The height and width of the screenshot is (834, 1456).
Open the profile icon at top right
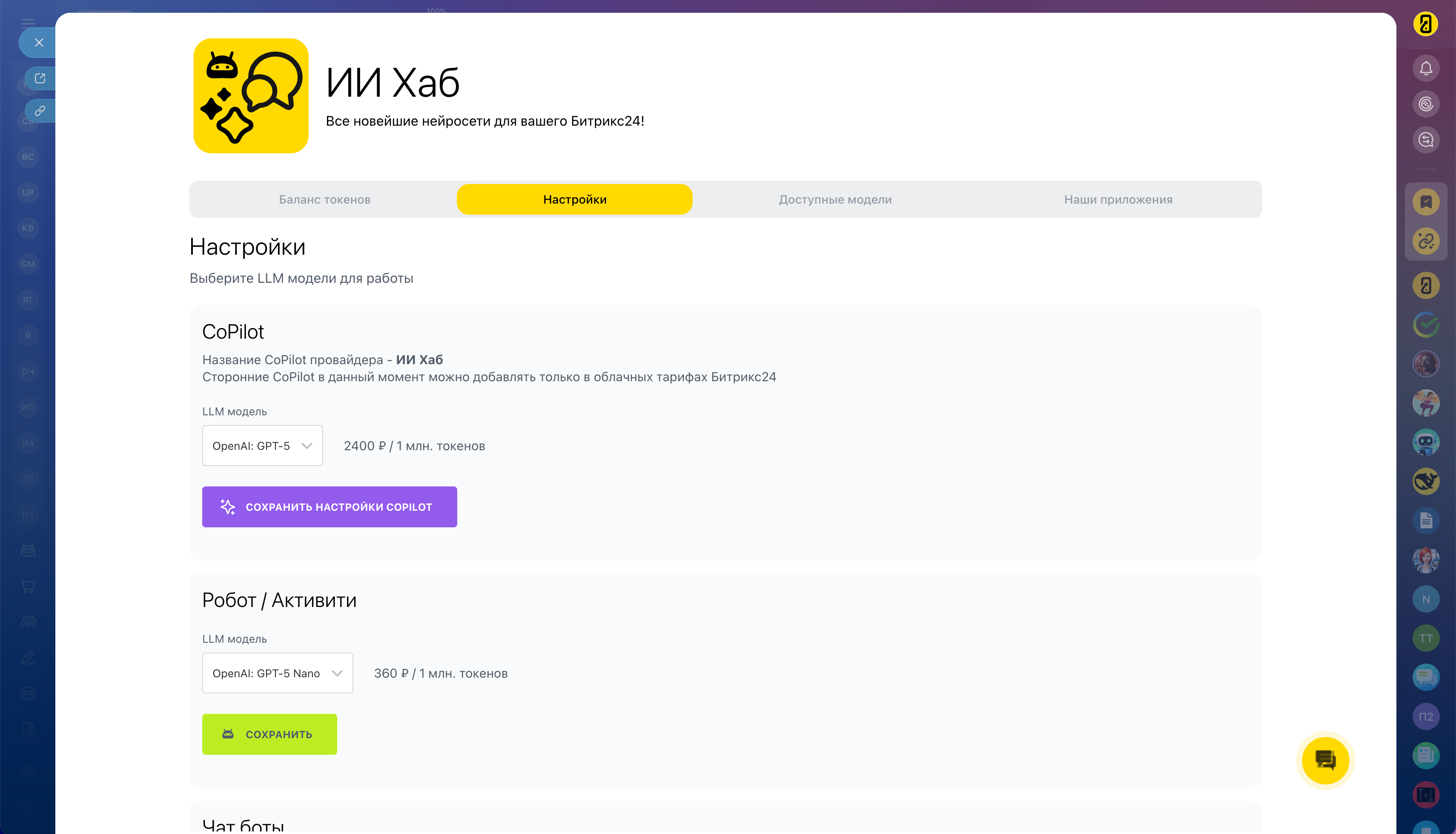[1426, 24]
